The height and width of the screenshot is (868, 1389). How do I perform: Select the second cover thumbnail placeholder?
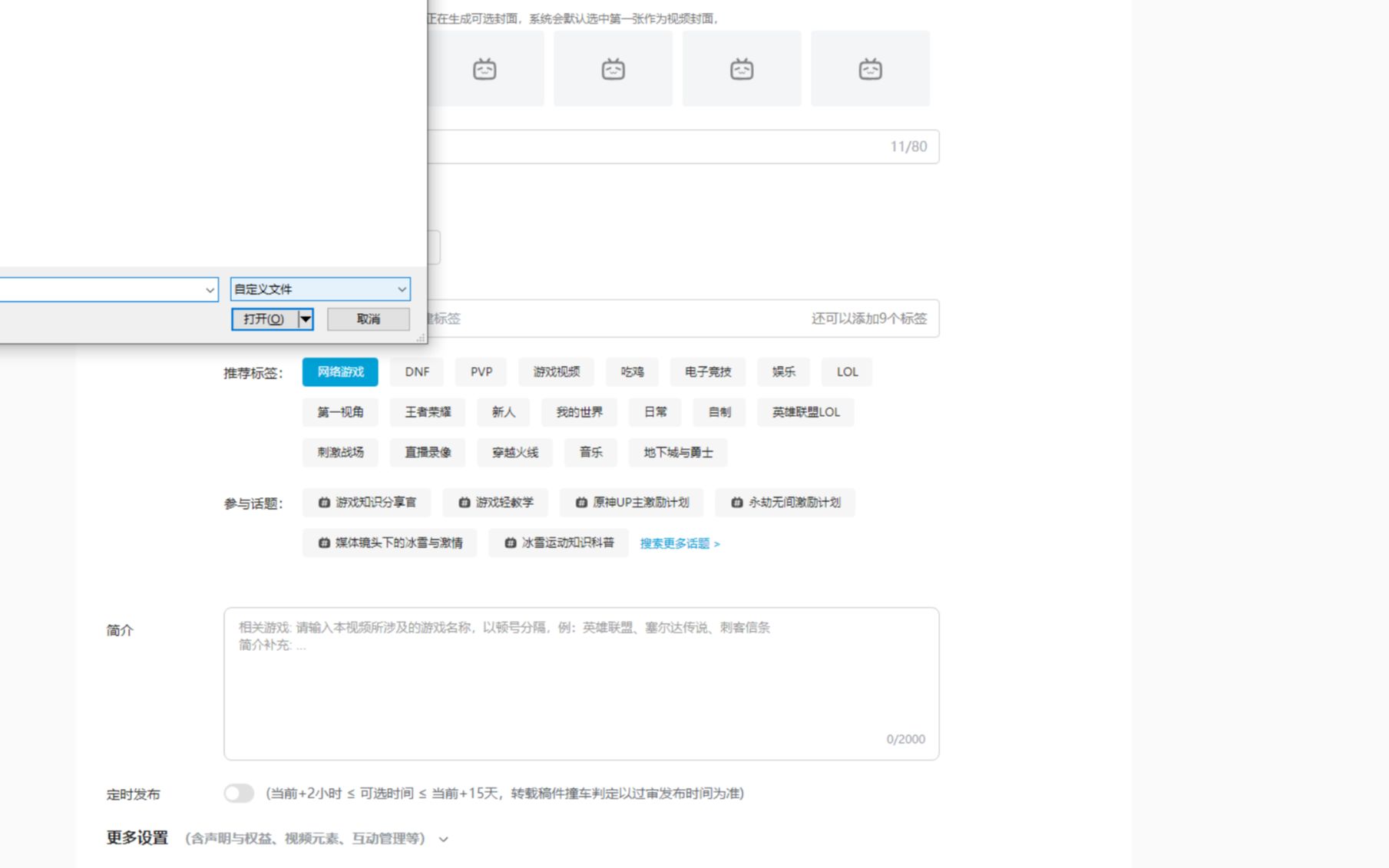point(613,68)
